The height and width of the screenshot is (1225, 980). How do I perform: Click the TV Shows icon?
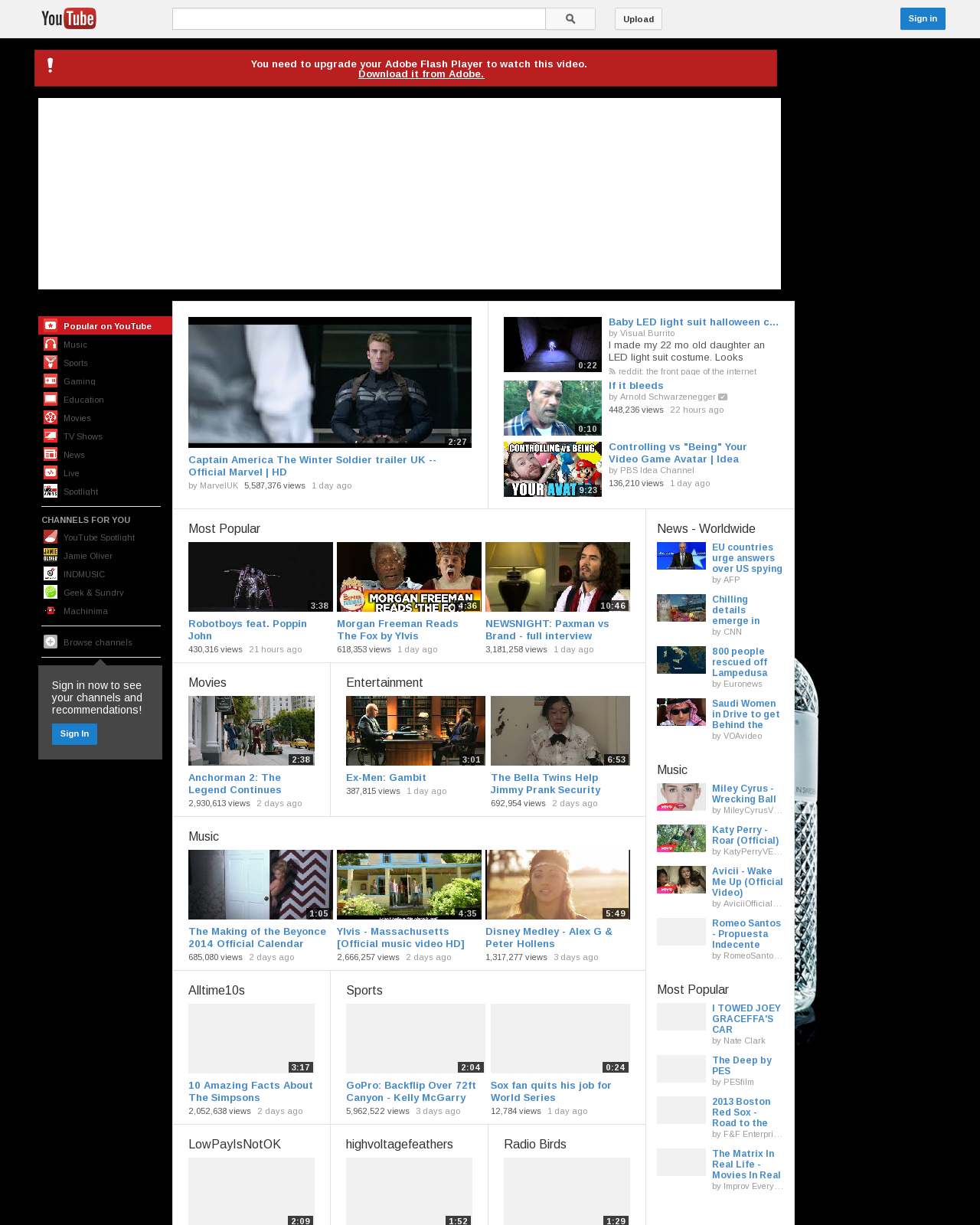point(51,436)
